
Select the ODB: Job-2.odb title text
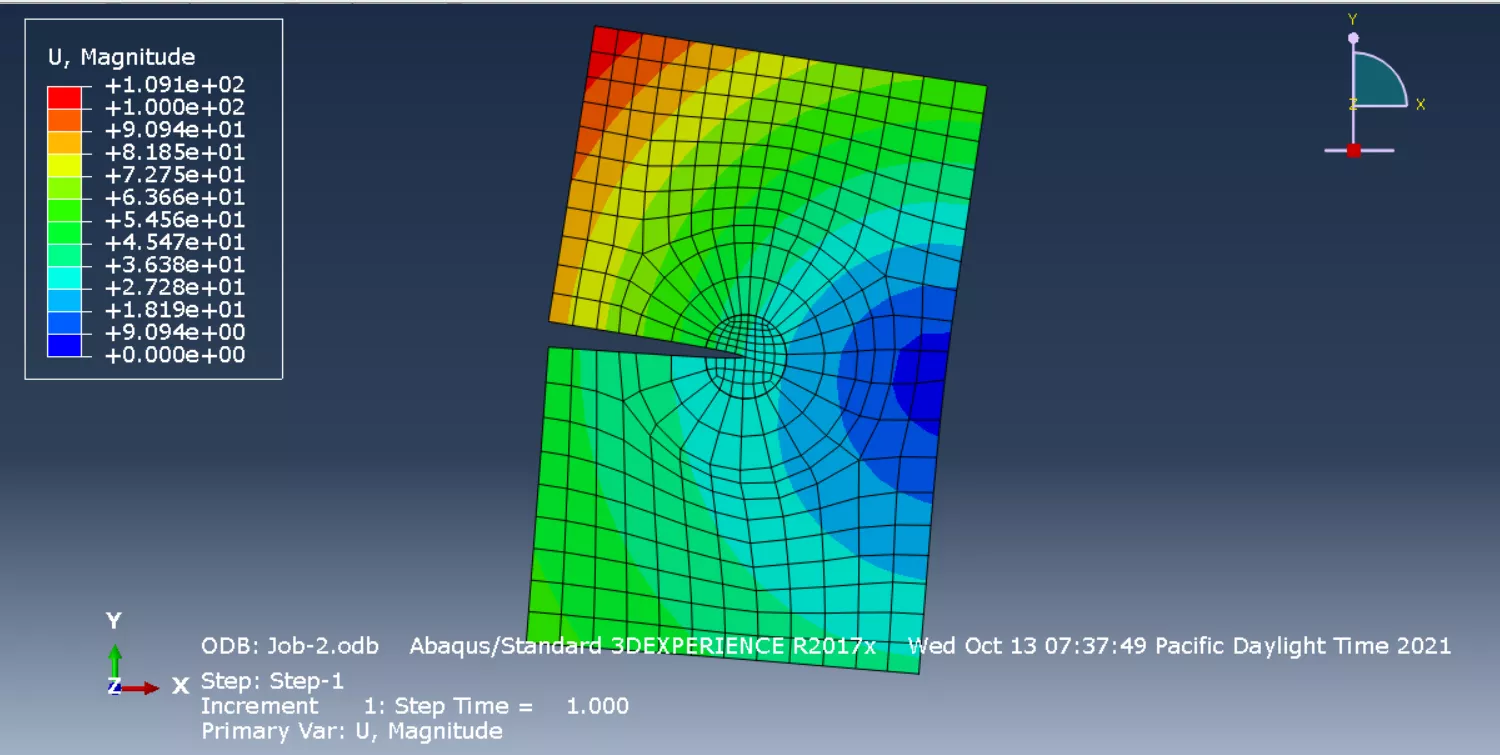click(290, 646)
